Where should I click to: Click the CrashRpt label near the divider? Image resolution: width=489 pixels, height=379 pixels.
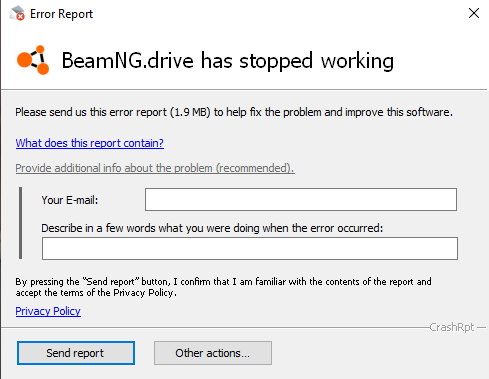point(452,327)
